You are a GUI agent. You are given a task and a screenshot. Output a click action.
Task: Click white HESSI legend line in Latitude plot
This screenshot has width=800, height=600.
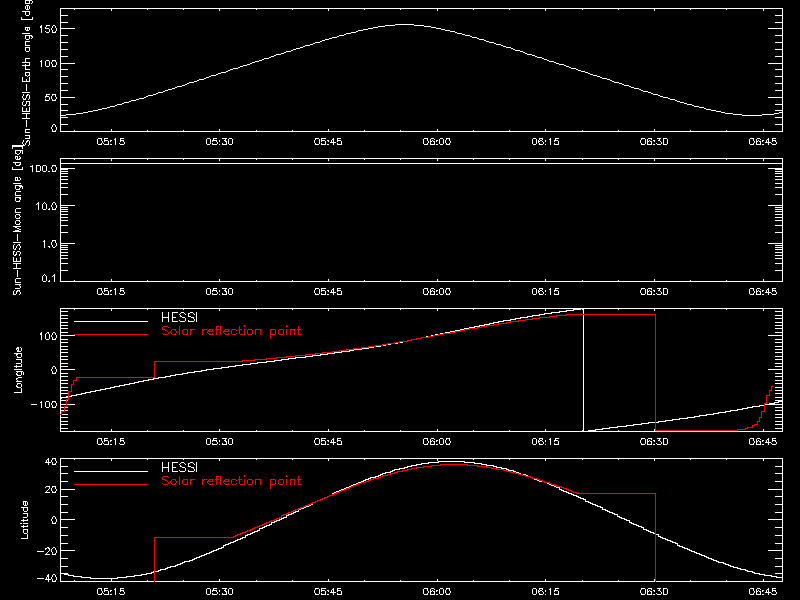tap(111, 471)
